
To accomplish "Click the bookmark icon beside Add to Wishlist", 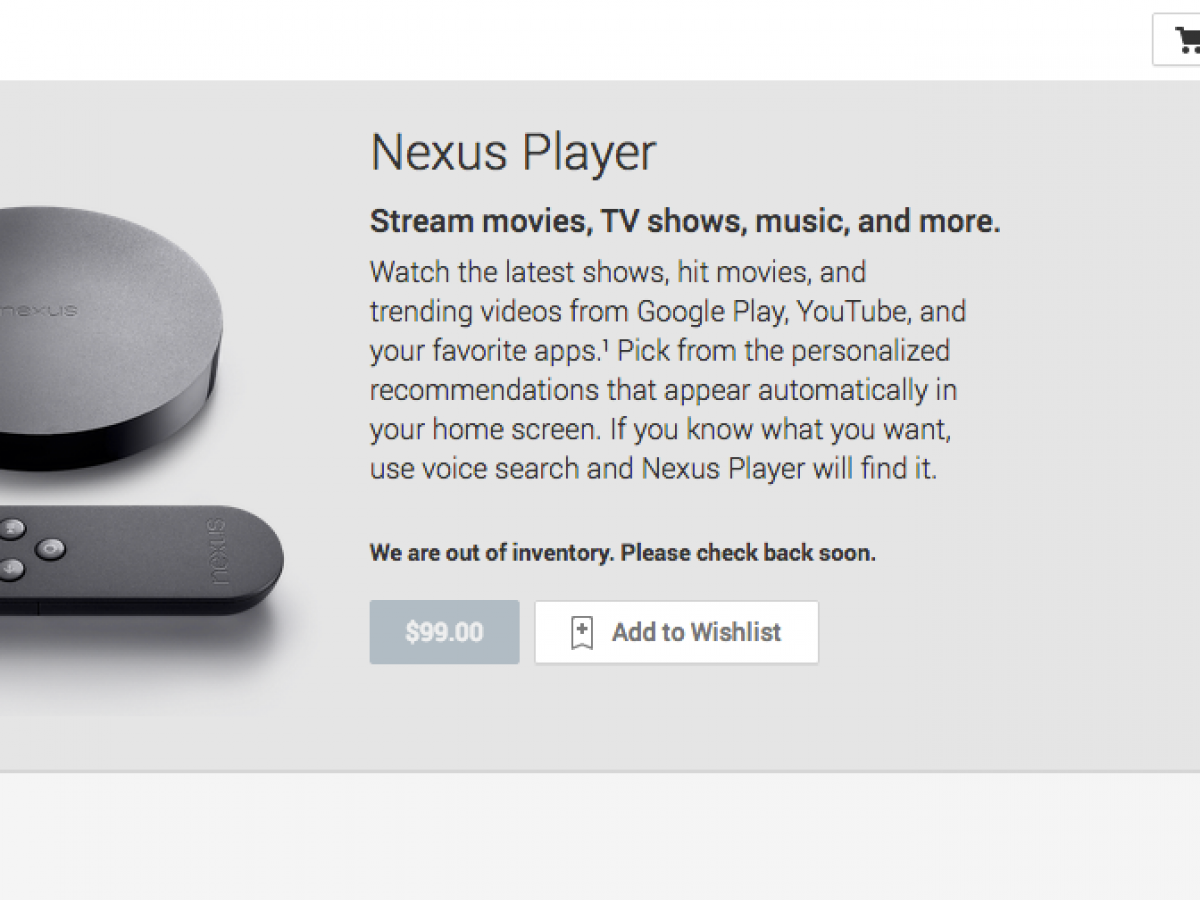I will (582, 632).
